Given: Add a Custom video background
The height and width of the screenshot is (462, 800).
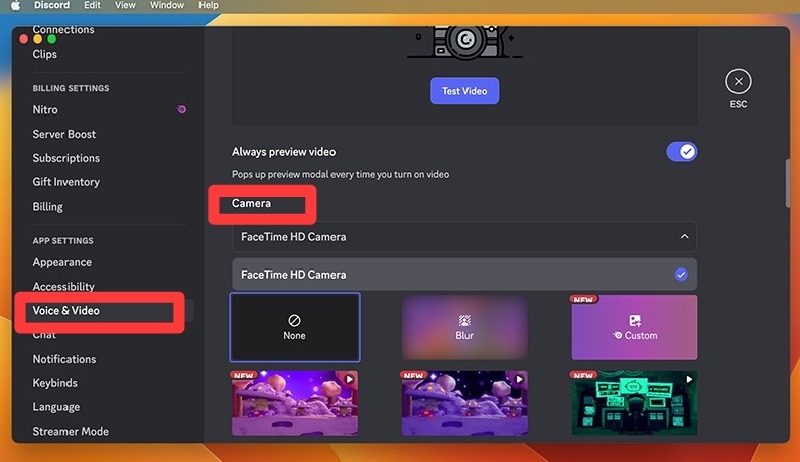Looking at the screenshot, I should click(x=634, y=327).
